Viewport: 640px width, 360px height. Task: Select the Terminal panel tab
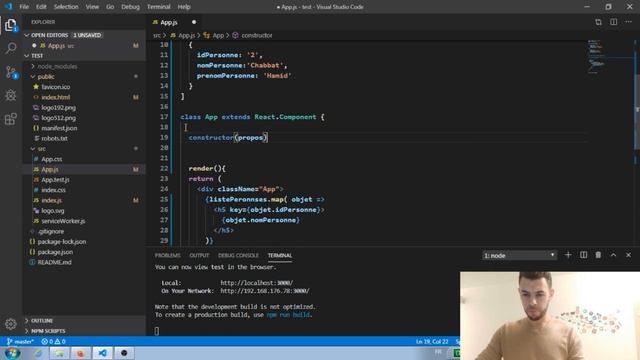pos(280,256)
